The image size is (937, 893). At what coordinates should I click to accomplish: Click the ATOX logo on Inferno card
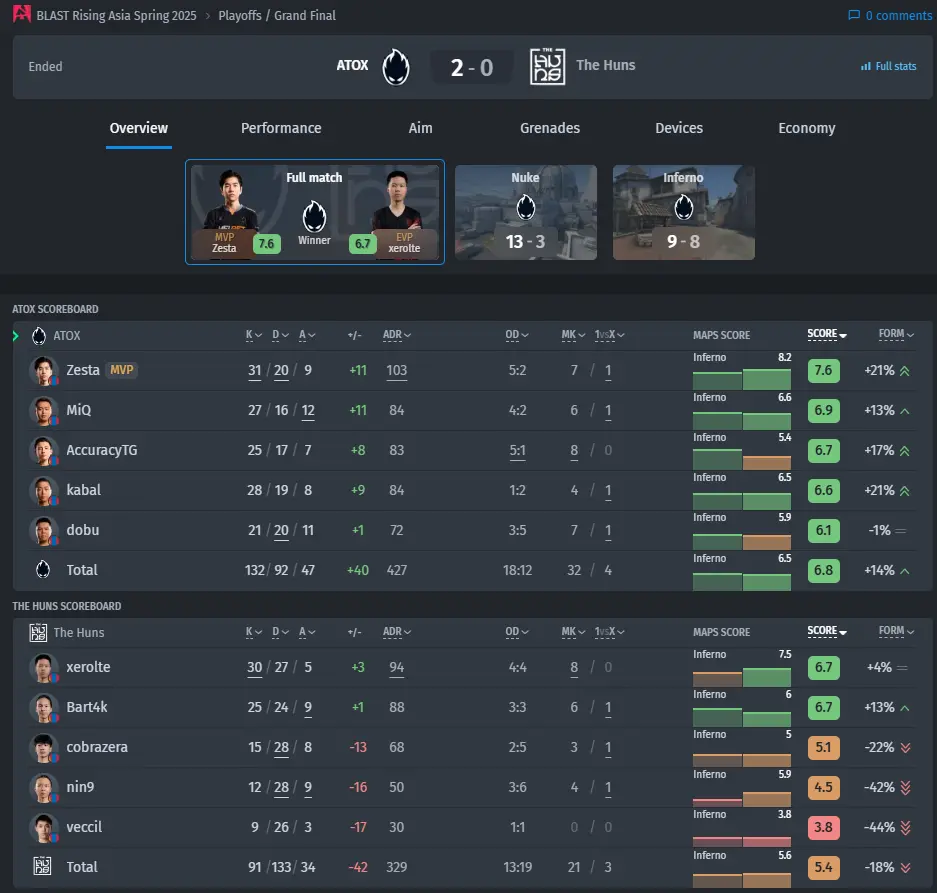684,207
